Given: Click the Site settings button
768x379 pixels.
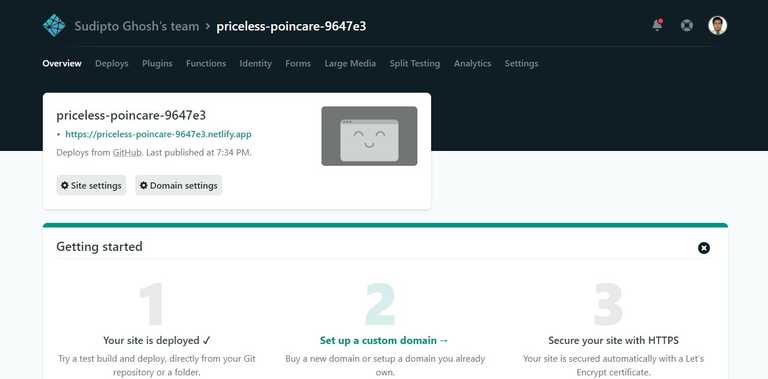Looking at the screenshot, I should pyautogui.click(x=91, y=186).
